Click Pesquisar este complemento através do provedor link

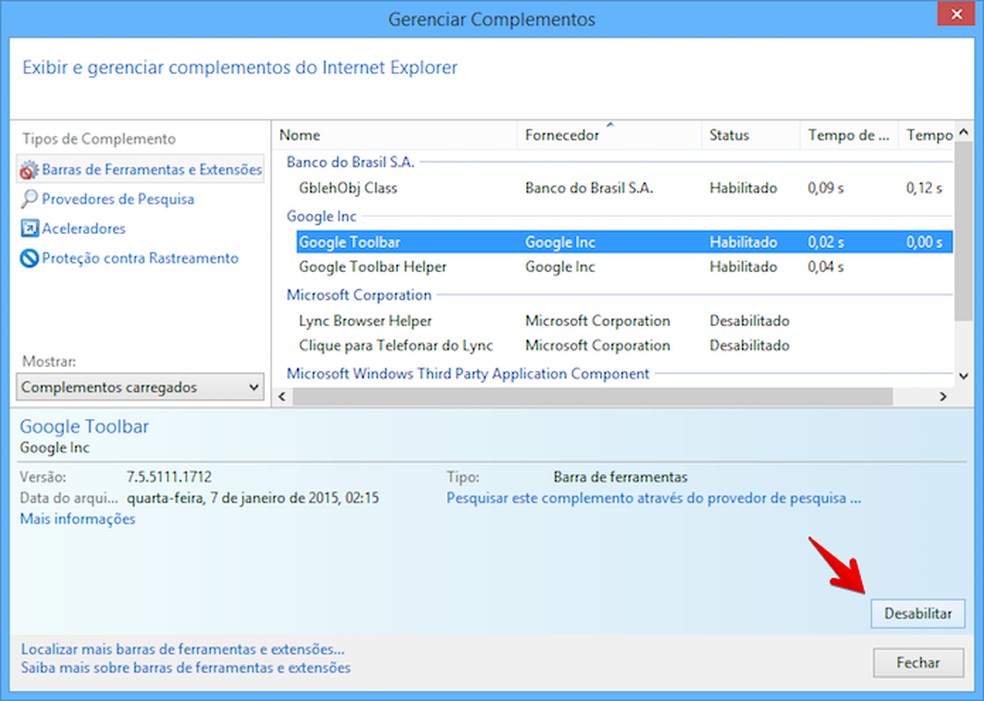coord(653,498)
